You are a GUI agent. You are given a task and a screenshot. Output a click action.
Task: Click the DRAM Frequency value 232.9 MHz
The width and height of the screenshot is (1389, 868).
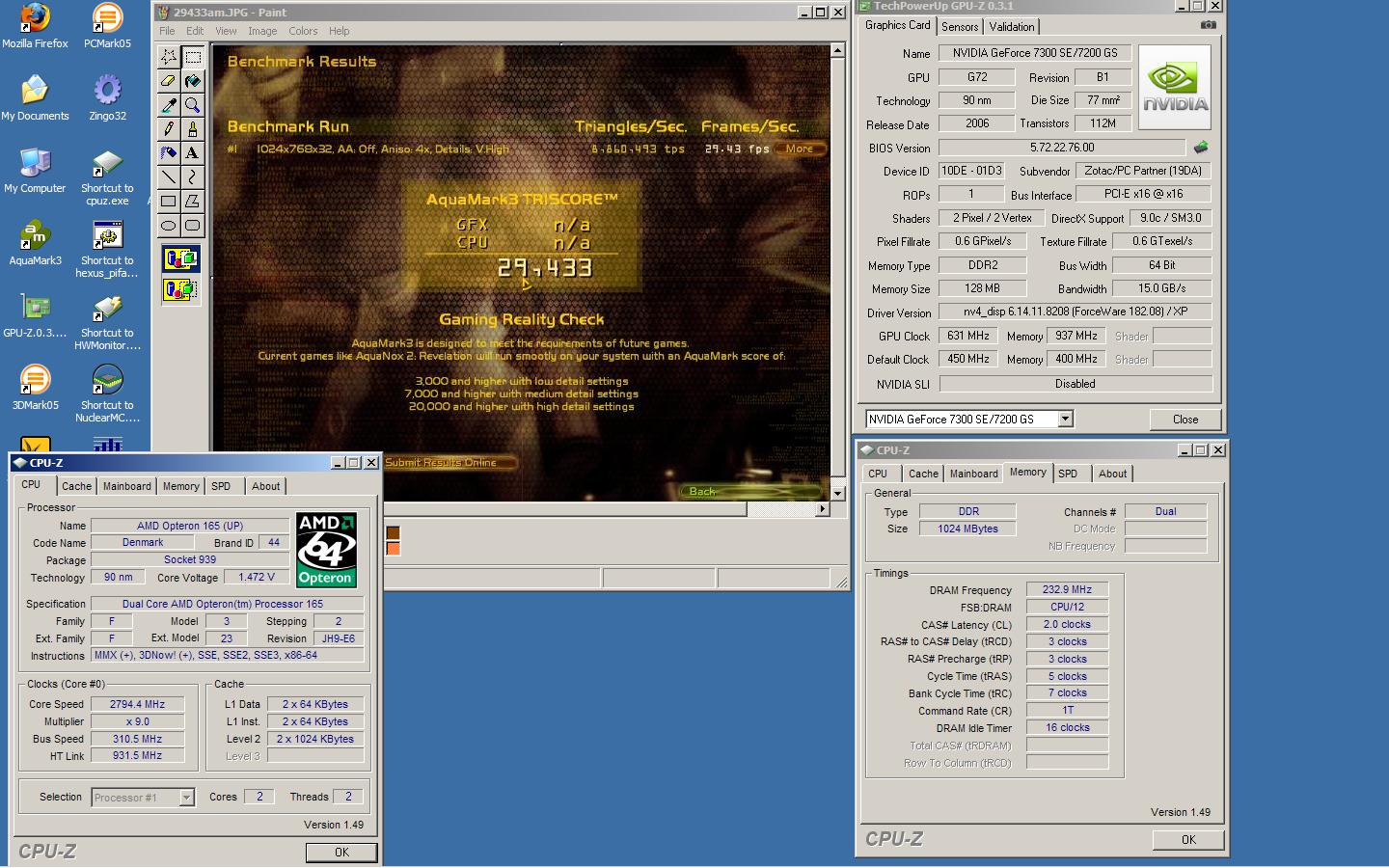[1067, 589]
